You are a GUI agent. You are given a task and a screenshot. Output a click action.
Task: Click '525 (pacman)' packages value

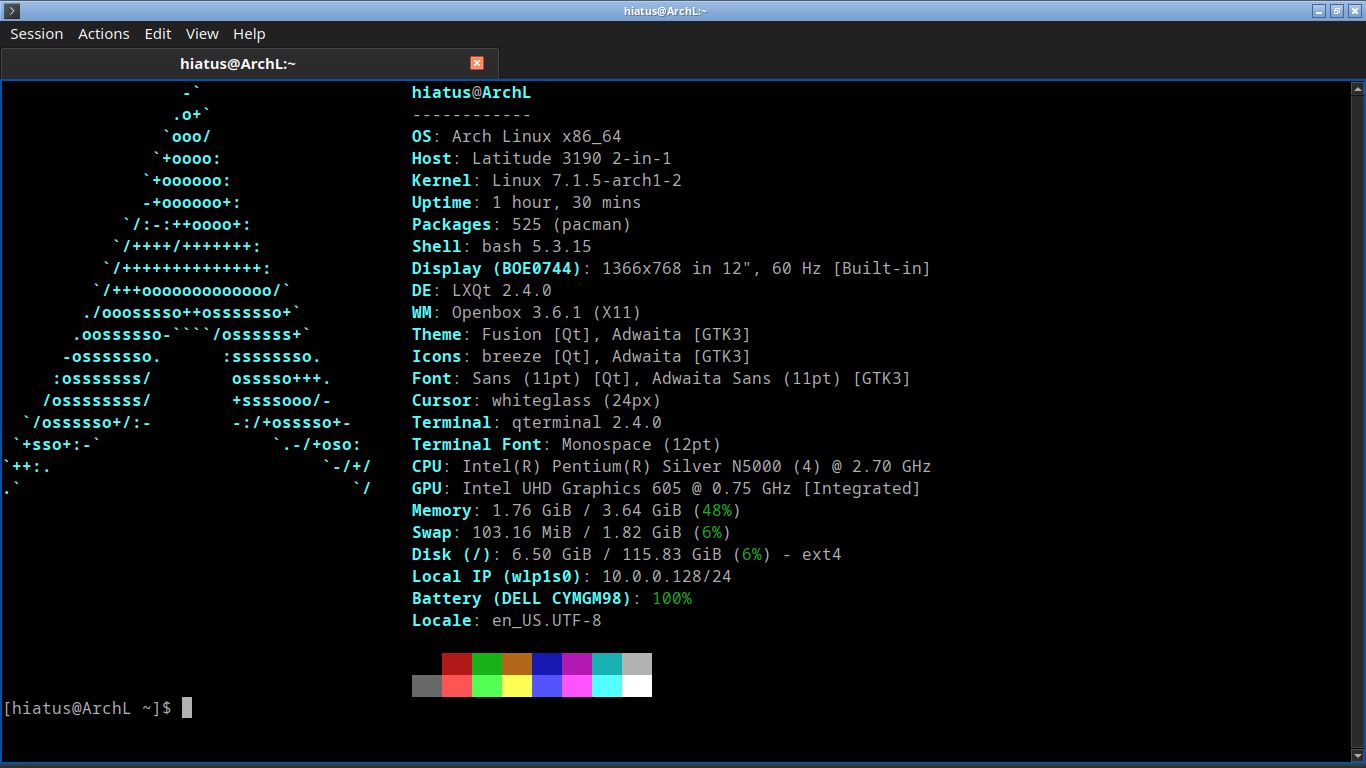click(x=572, y=225)
